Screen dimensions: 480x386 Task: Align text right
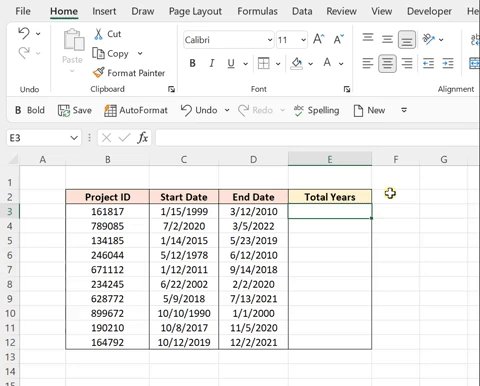(x=407, y=63)
